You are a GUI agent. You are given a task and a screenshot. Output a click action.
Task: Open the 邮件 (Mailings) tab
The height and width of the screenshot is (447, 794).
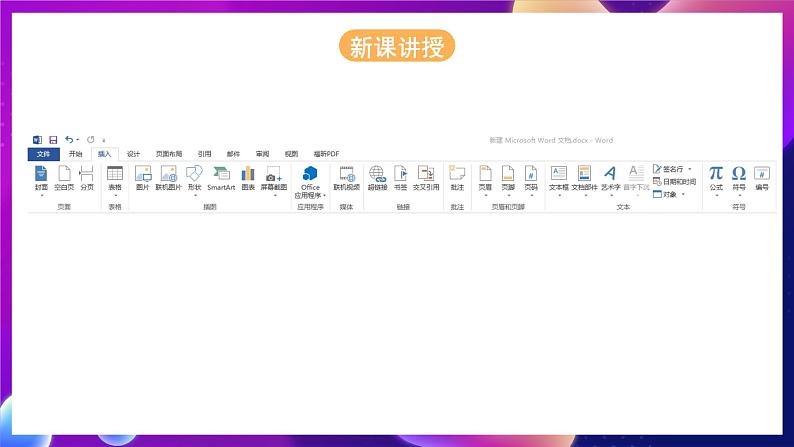[x=233, y=154]
